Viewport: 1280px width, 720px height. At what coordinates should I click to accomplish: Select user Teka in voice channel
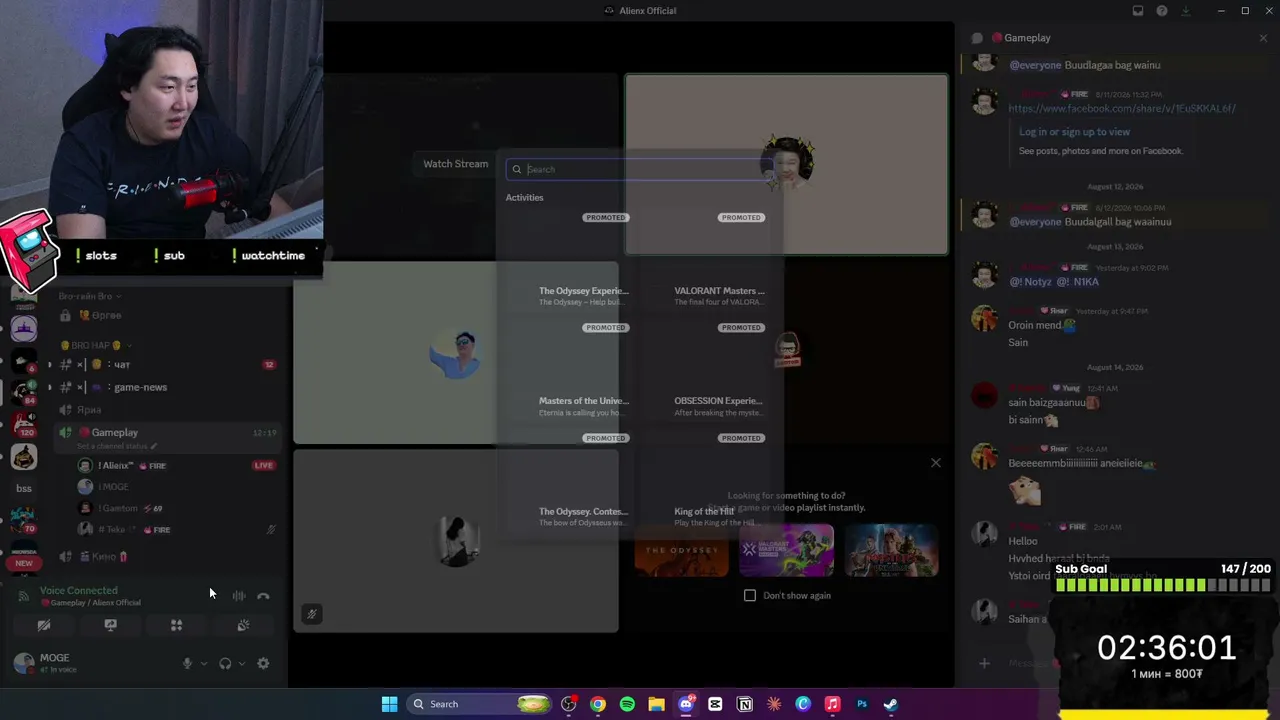pyautogui.click(x=176, y=529)
